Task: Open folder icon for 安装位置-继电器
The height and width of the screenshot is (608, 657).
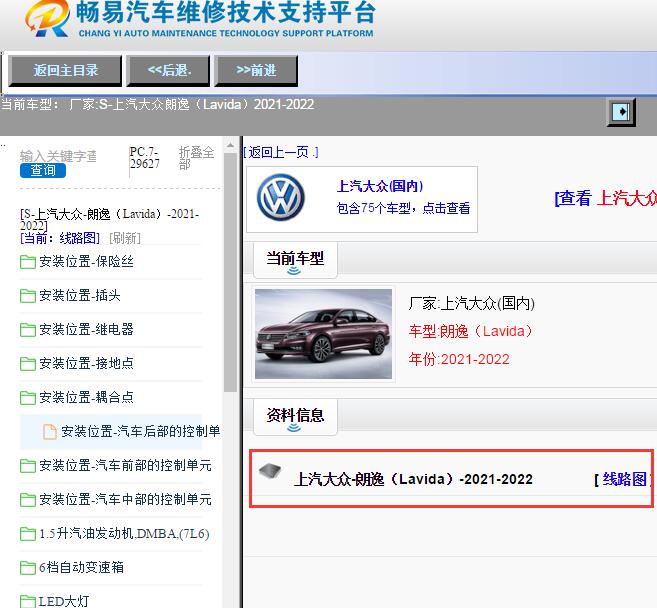Action: tap(28, 330)
